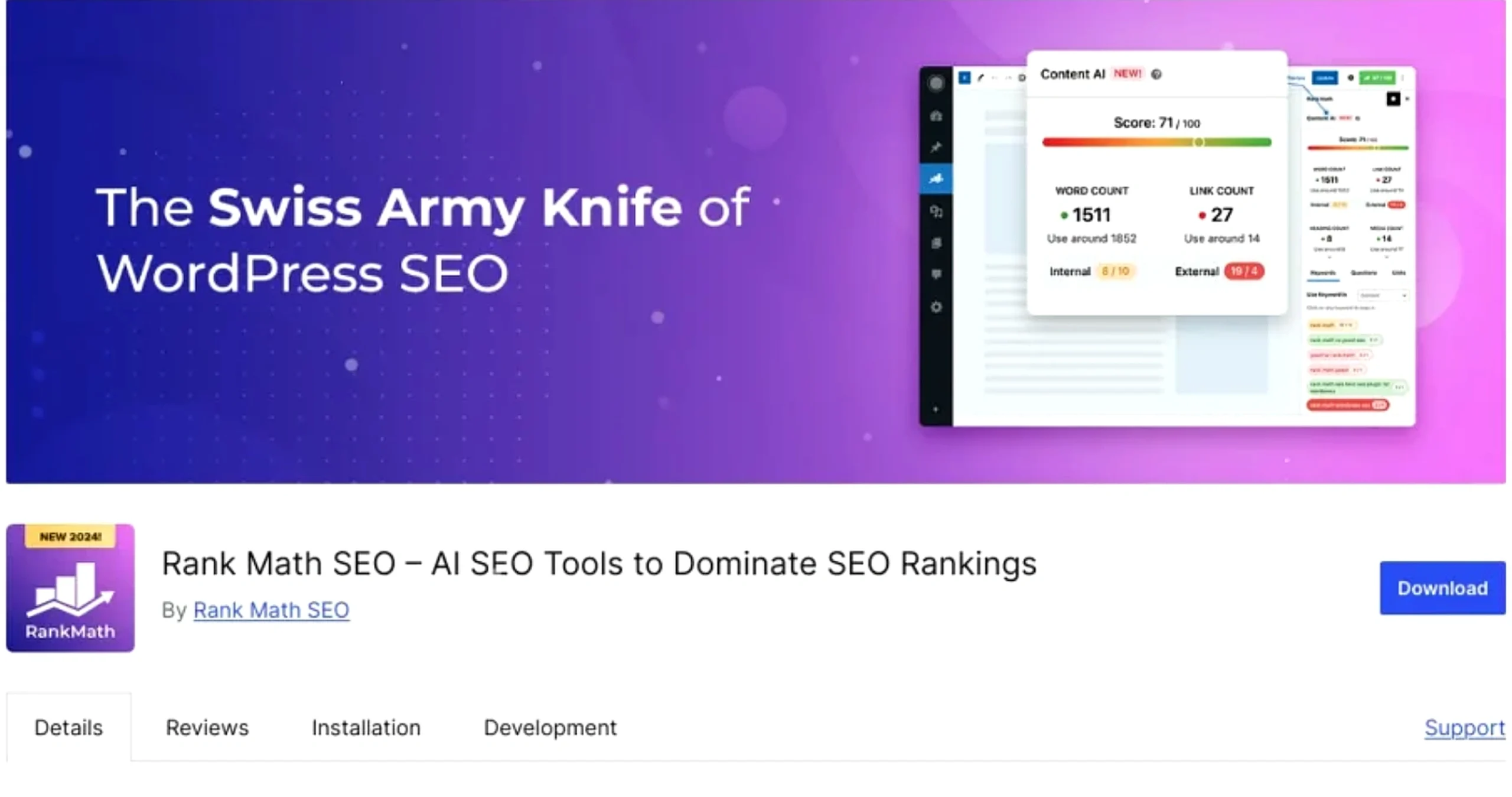Click the Content AI help question icon
Image resolution: width=1512 pixels, height=797 pixels.
(1156, 74)
